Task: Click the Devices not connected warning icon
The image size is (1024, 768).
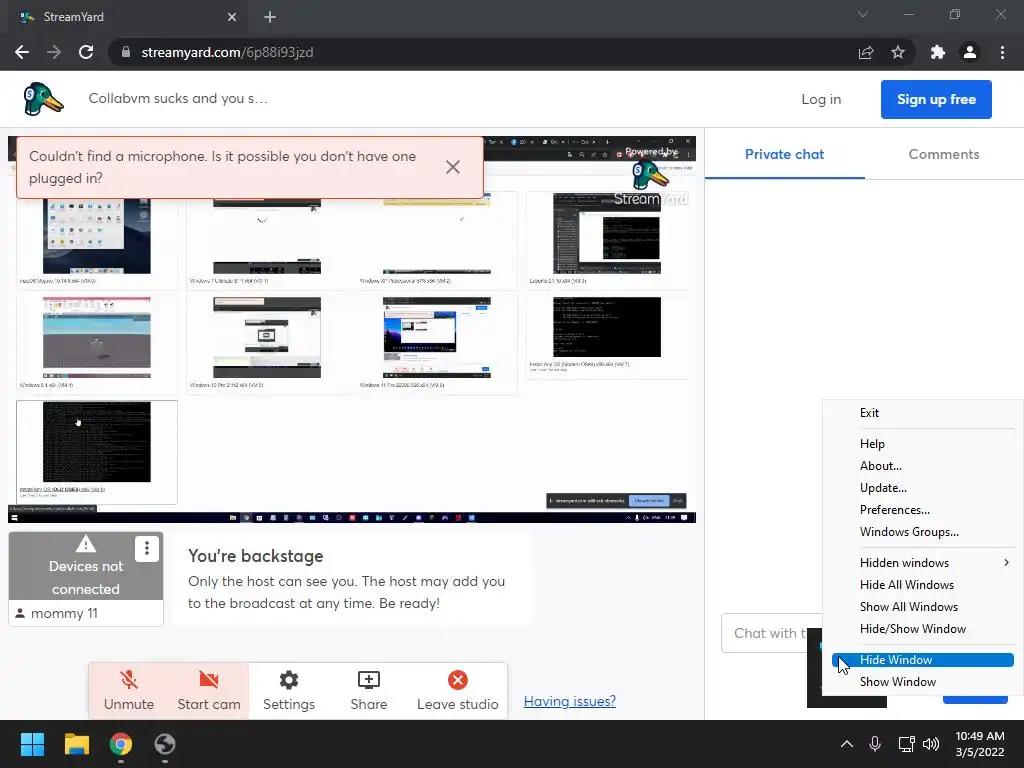Action: point(86,543)
